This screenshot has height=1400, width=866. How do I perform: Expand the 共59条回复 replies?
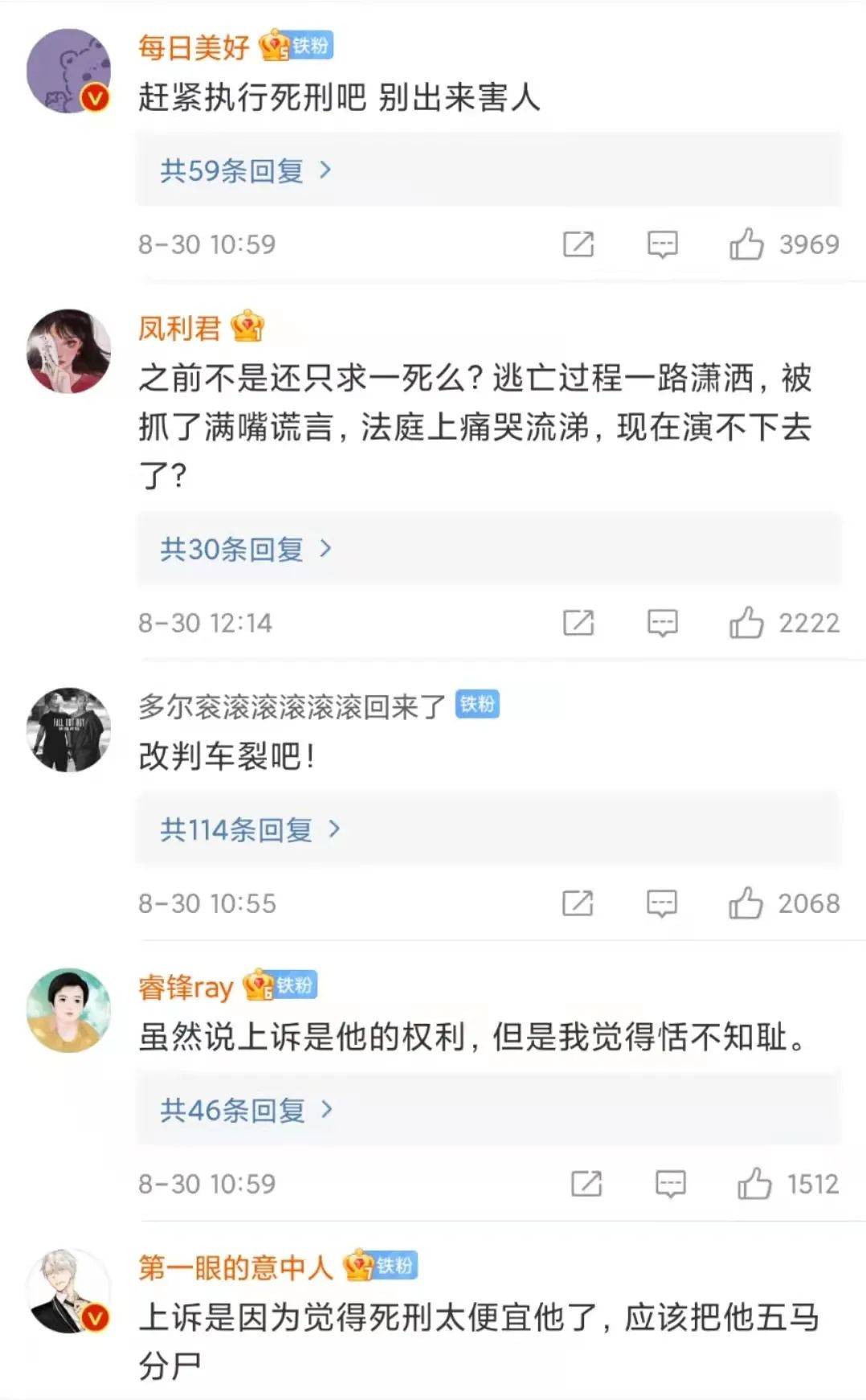(x=245, y=170)
